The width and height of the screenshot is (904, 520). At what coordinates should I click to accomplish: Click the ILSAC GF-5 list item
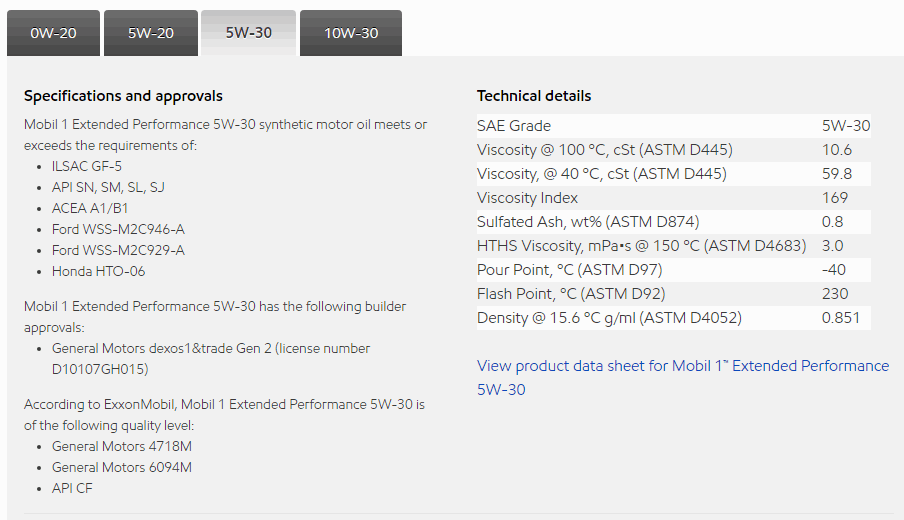[x=87, y=166]
